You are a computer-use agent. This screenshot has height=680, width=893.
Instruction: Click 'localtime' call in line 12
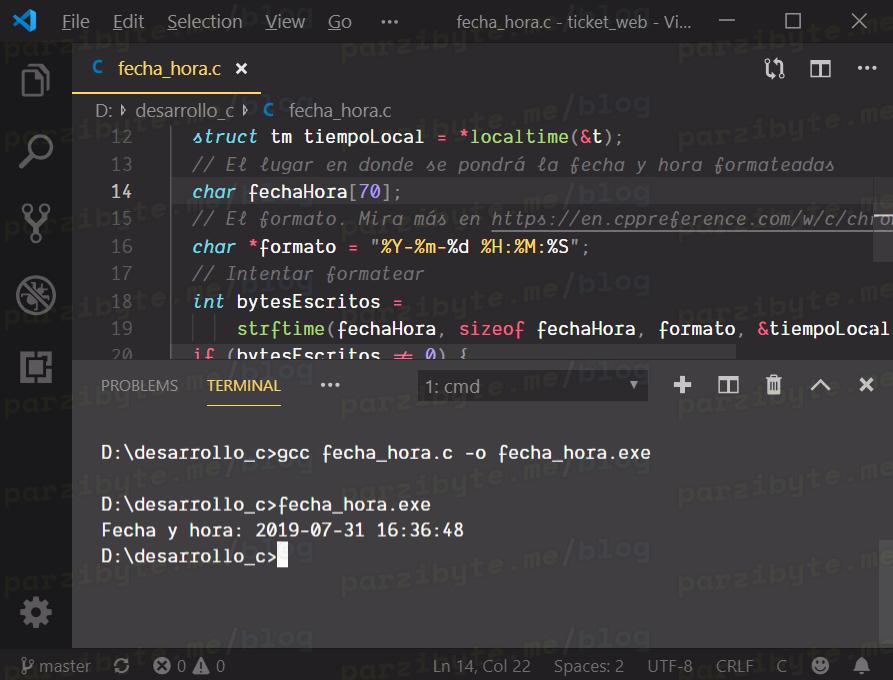point(519,137)
